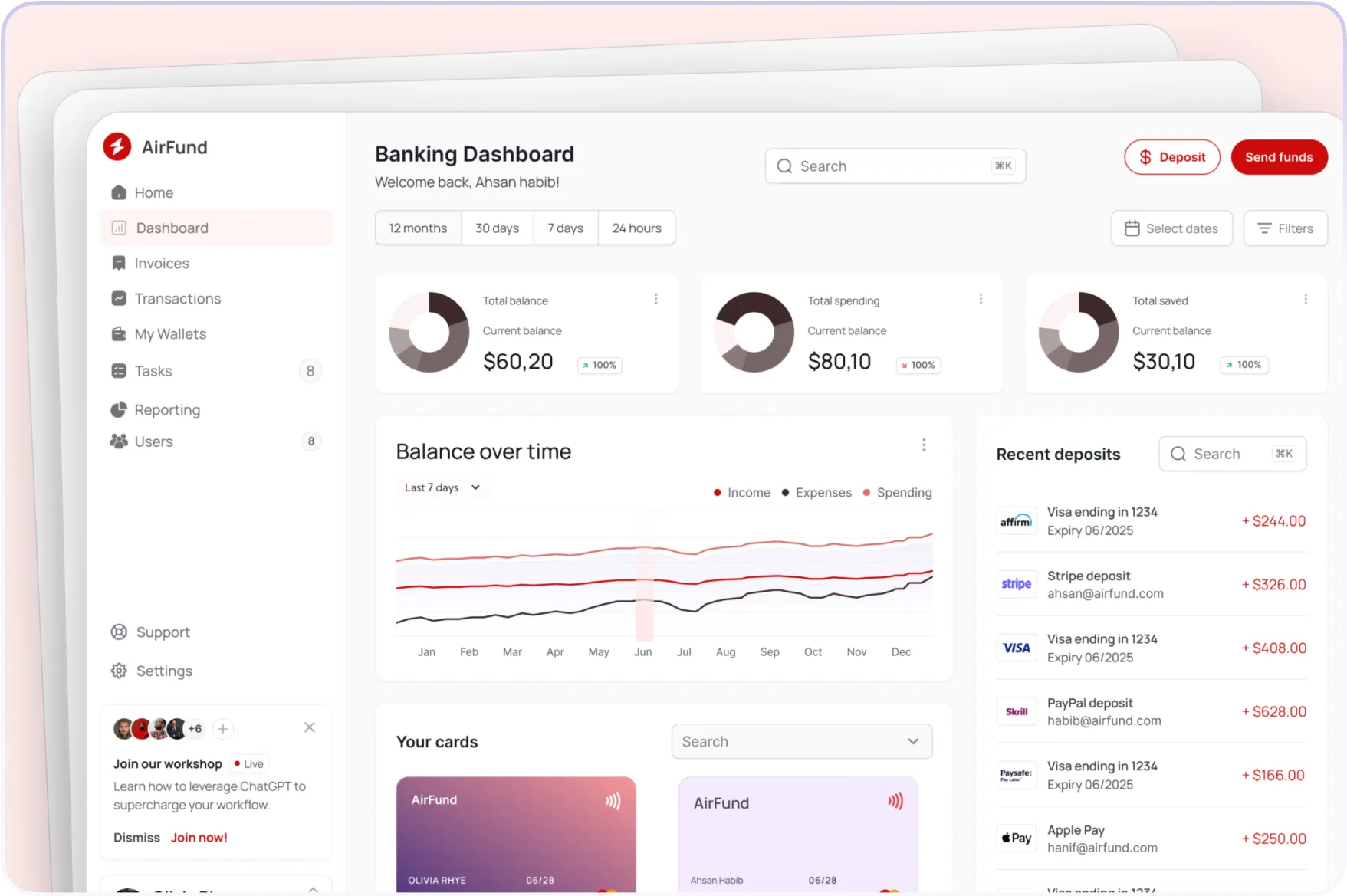
Task: Expand the user profile chevron at sidebar bottom
Action: click(314, 889)
